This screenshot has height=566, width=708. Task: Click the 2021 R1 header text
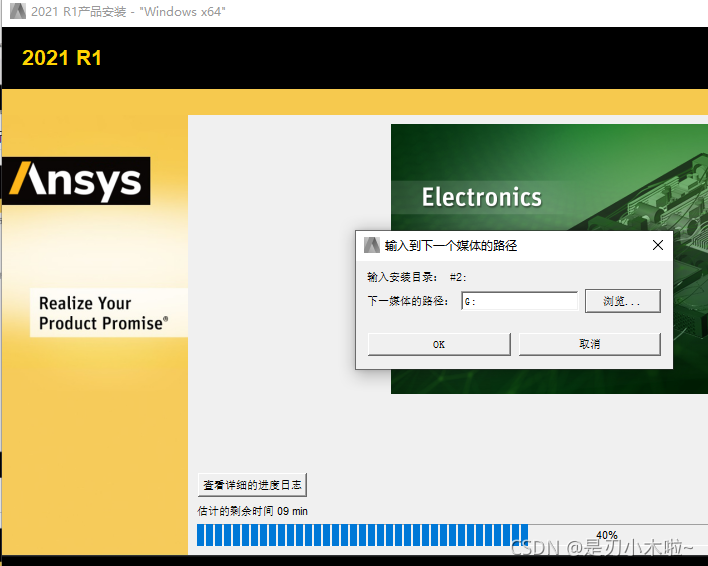pos(62,58)
